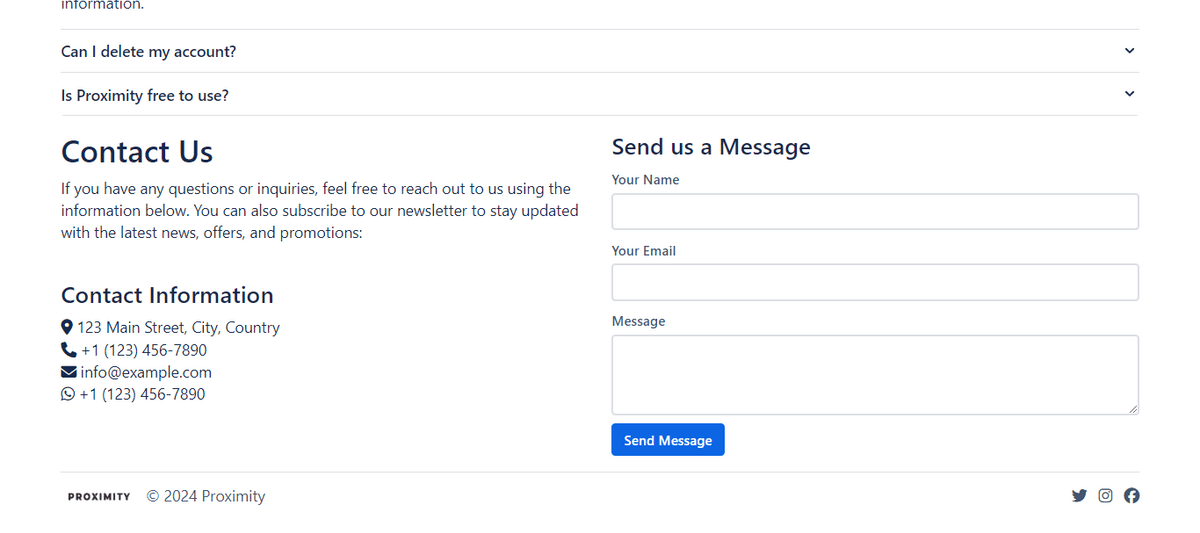
Task: Click the Message textarea resize handle
Action: [x=1133, y=409]
